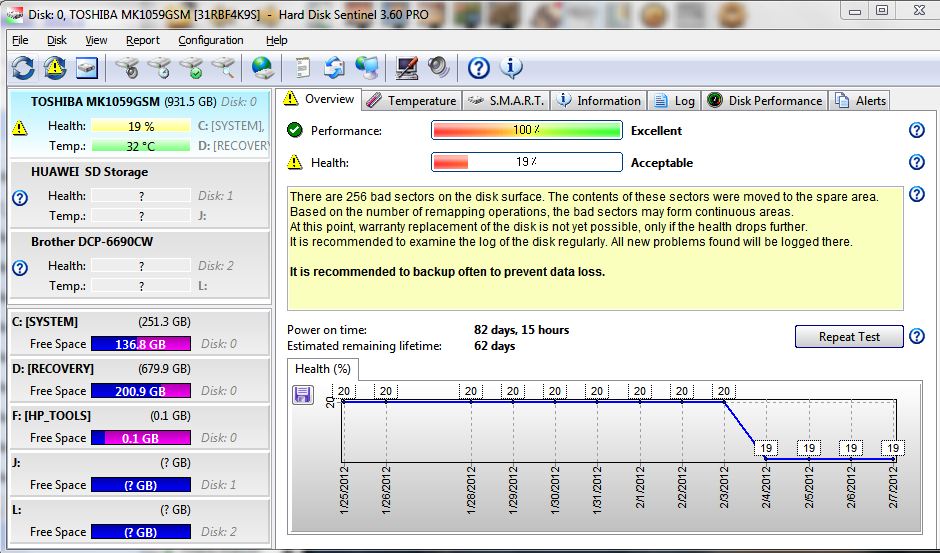Select the C: [SYSTEM] partition
The image size is (940, 553).
tap(140, 332)
